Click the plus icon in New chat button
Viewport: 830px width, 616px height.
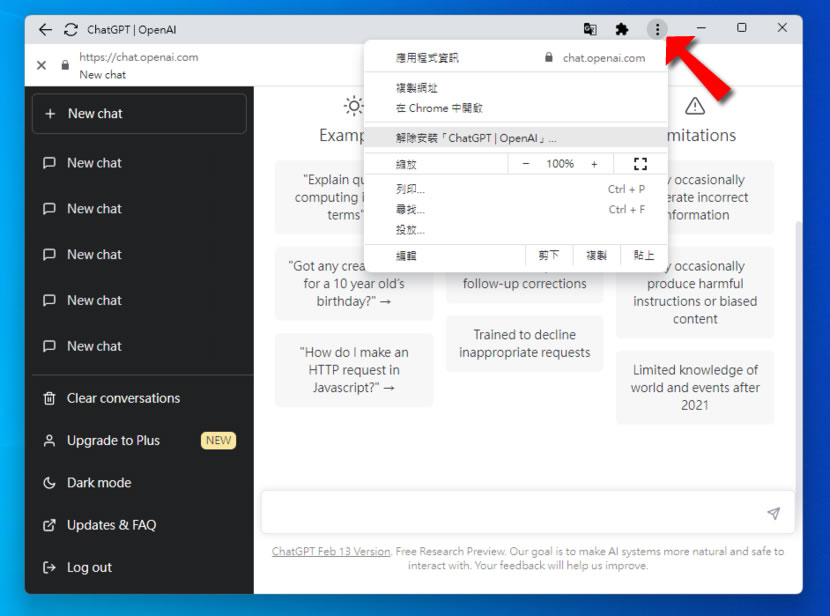50,113
